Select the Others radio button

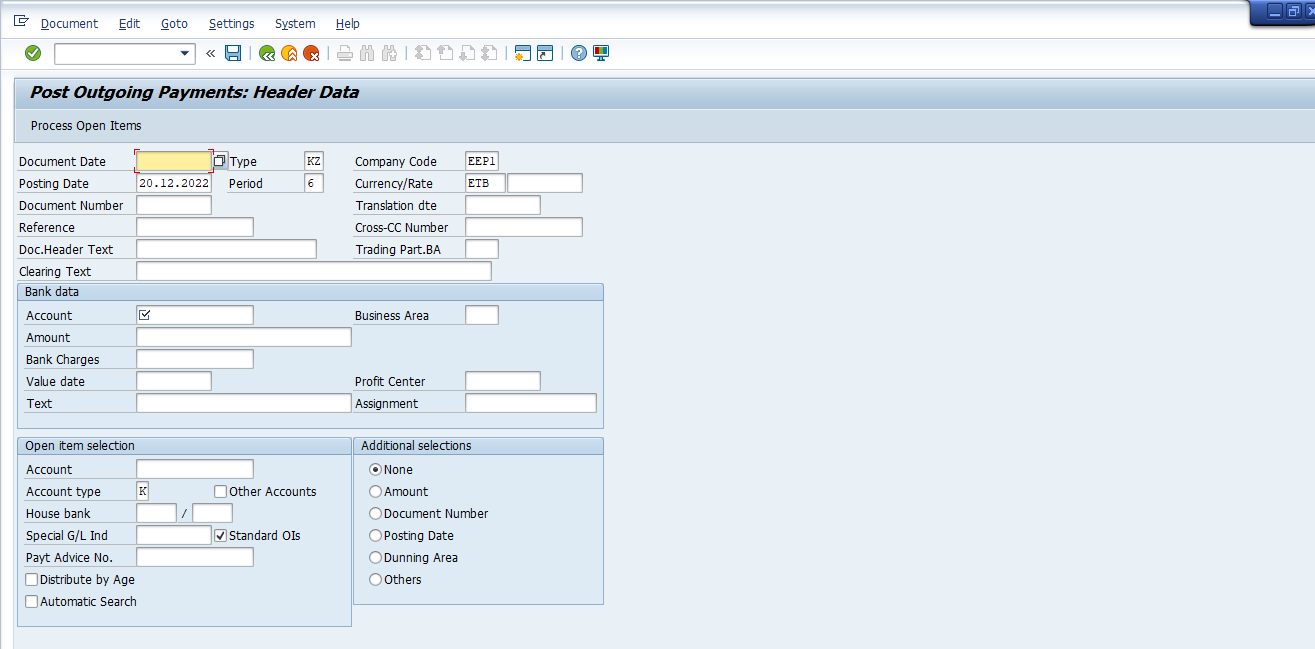376,579
